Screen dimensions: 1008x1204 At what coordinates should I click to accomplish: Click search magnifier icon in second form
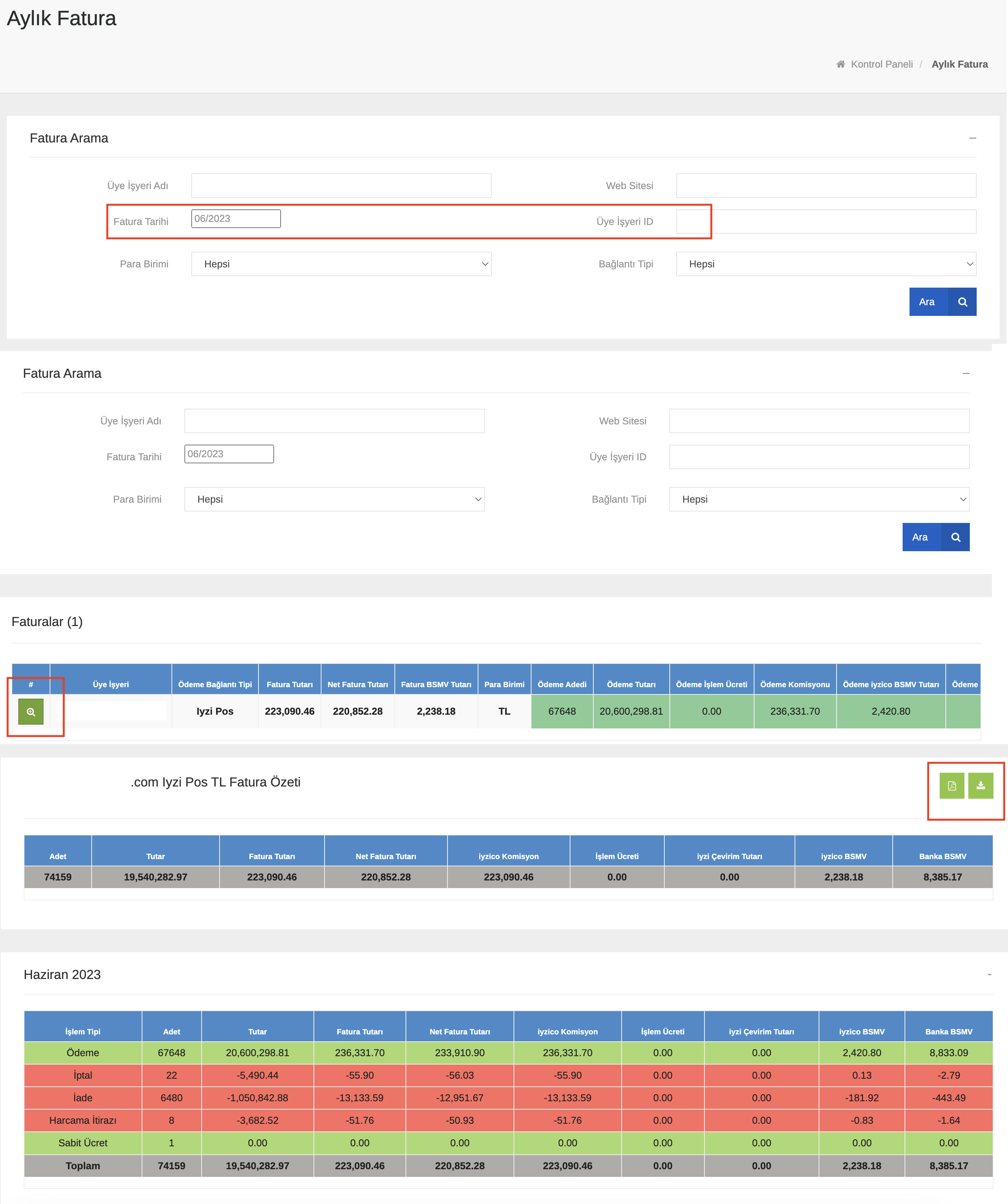955,537
